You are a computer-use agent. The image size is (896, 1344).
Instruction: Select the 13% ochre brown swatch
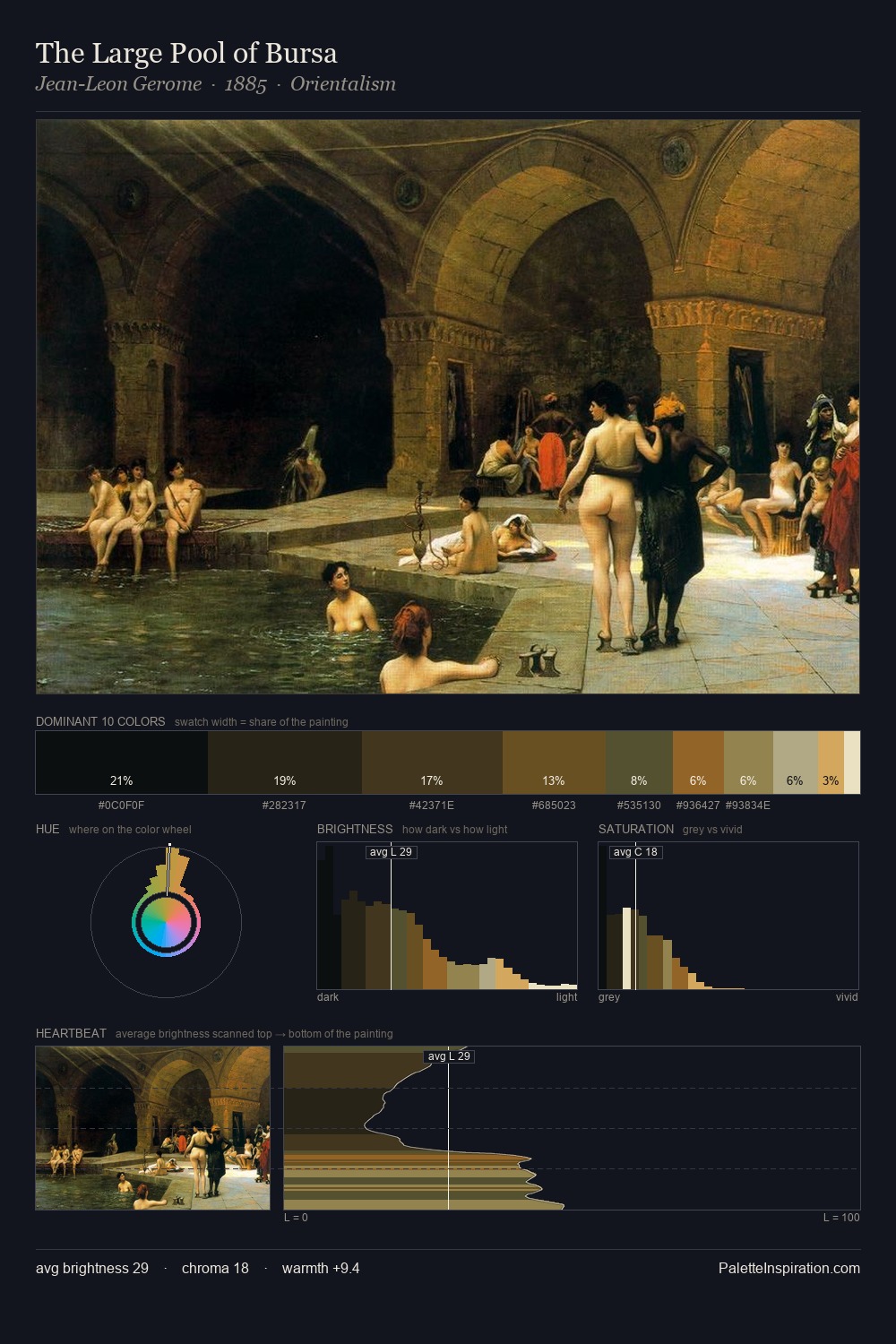pos(554,762)
